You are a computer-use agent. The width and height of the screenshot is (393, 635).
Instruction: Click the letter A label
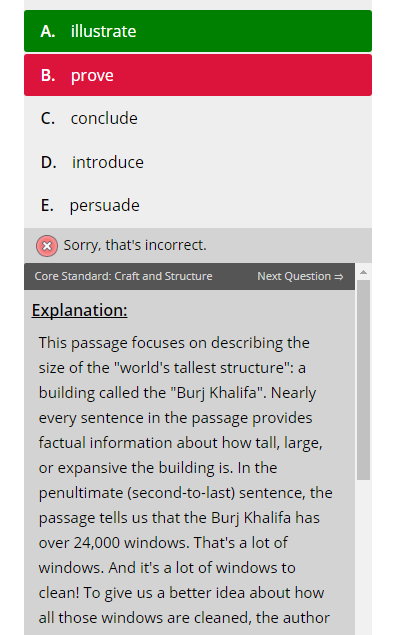pos(48,31)
